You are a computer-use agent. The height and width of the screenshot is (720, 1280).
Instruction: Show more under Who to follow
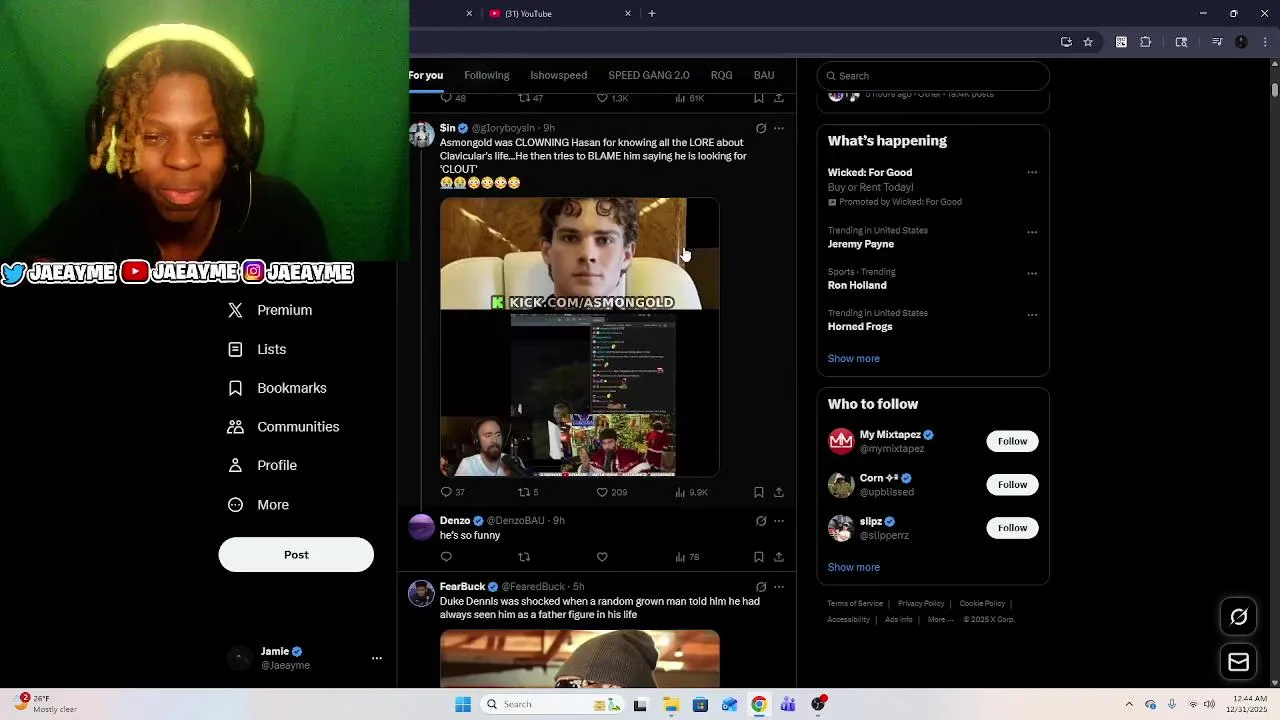pos(853,567)
